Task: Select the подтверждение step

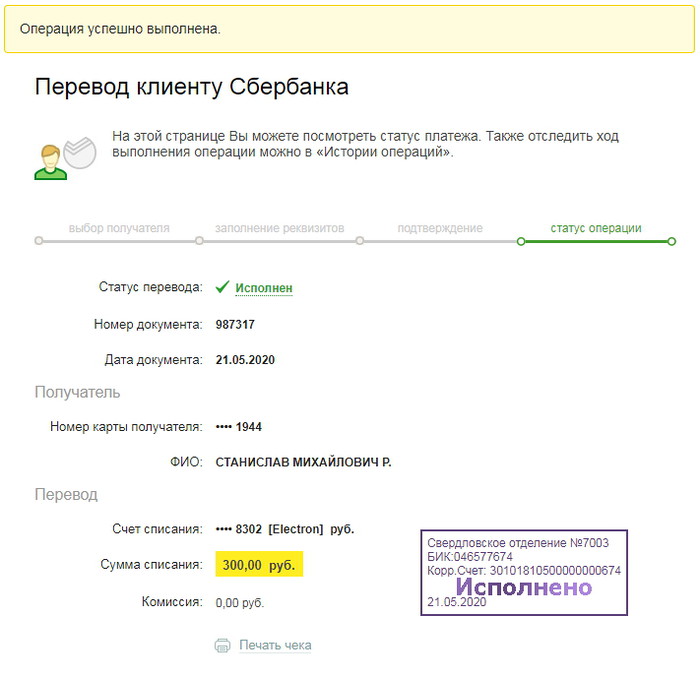Action: click(440, 228)
